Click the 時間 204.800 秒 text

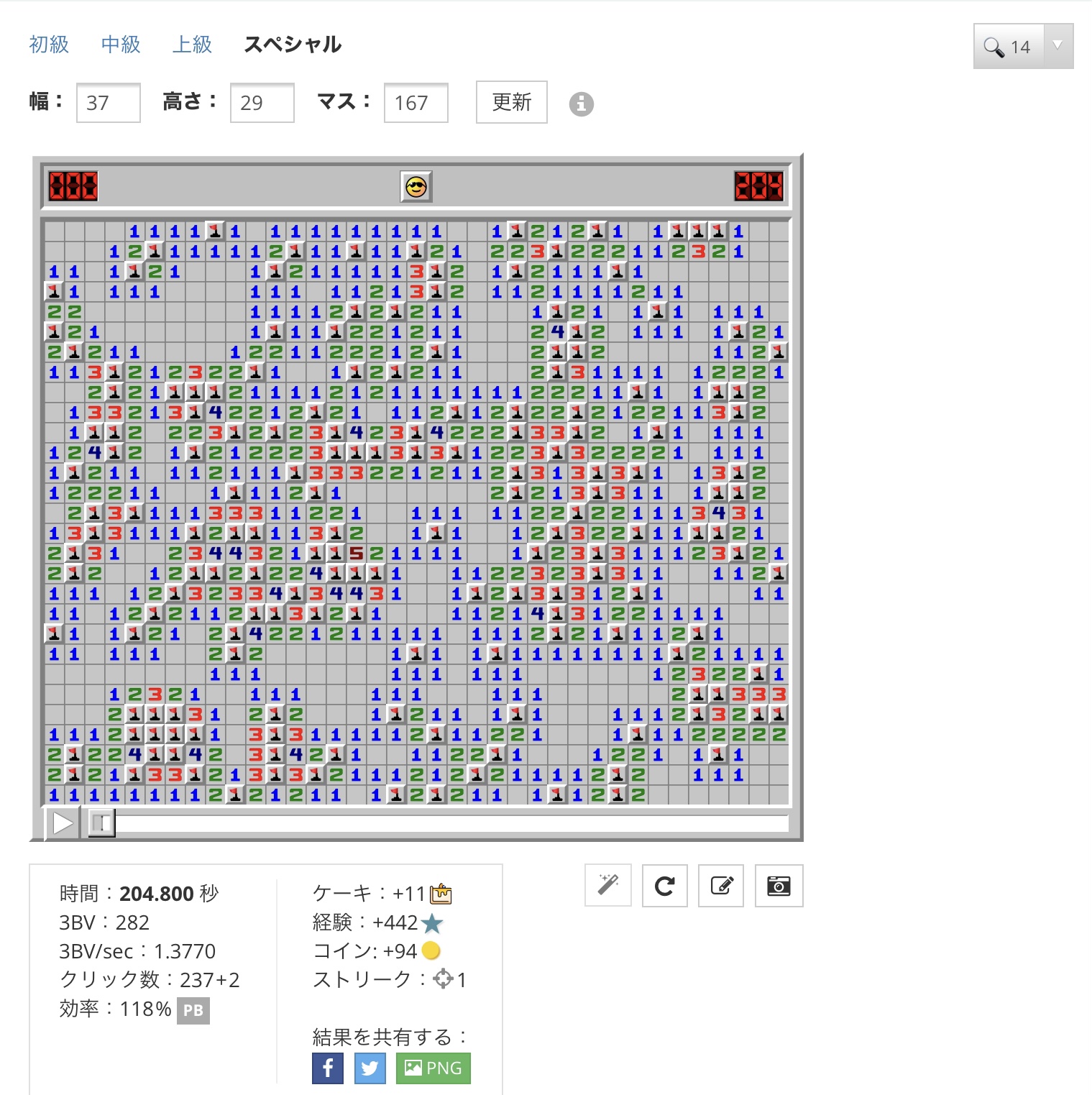[x=139, y=894]
